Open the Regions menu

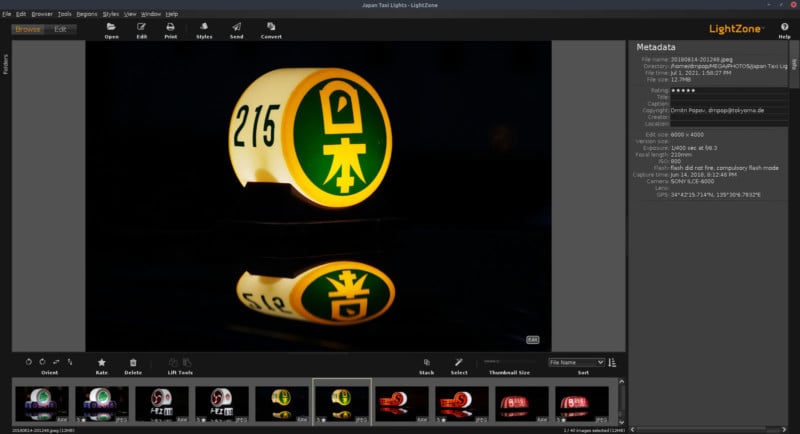[x=87, y=15]
